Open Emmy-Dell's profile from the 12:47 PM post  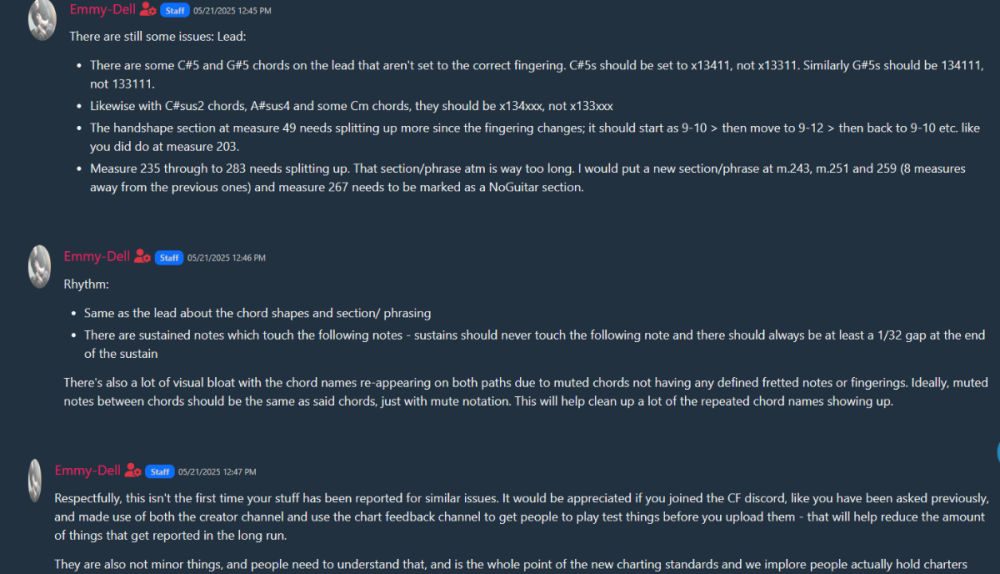[87, 471]
